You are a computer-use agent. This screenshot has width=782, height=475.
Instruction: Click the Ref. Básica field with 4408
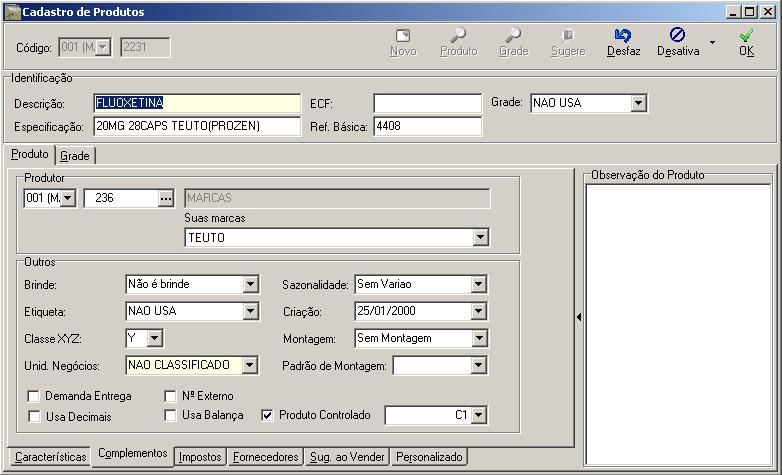tap(427, 126)
